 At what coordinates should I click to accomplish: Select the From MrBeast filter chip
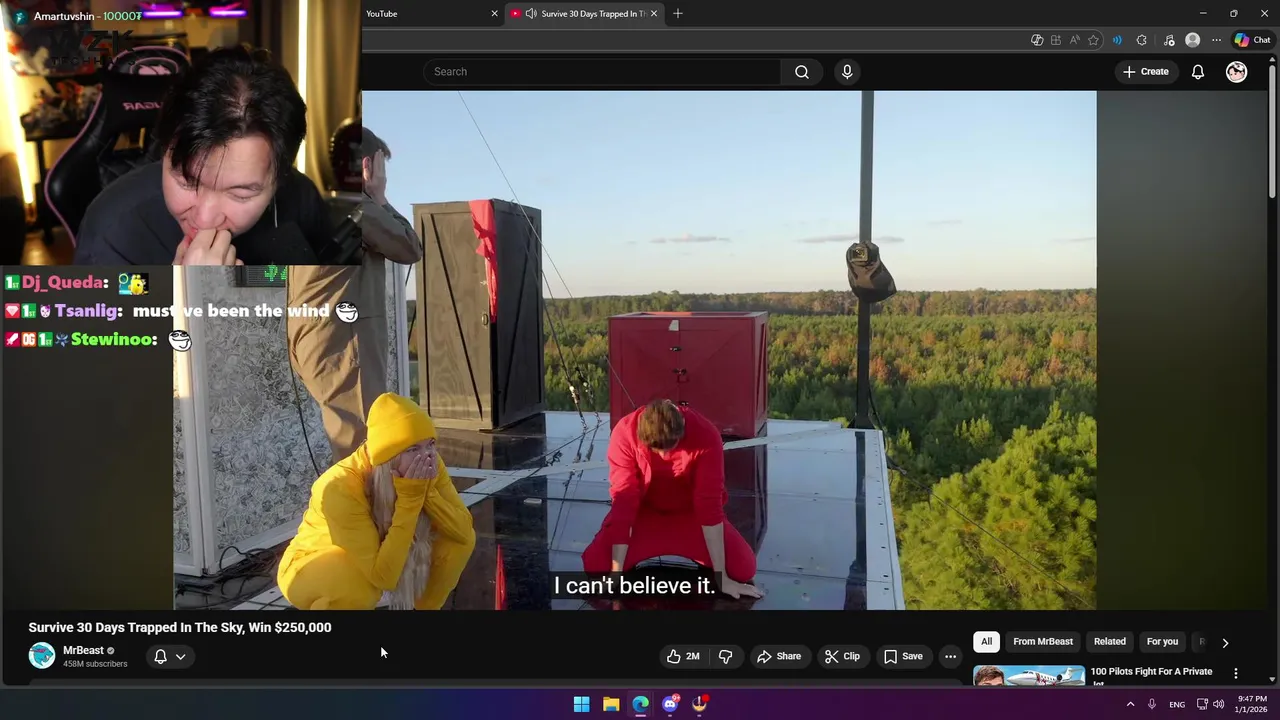point(1043,642)
